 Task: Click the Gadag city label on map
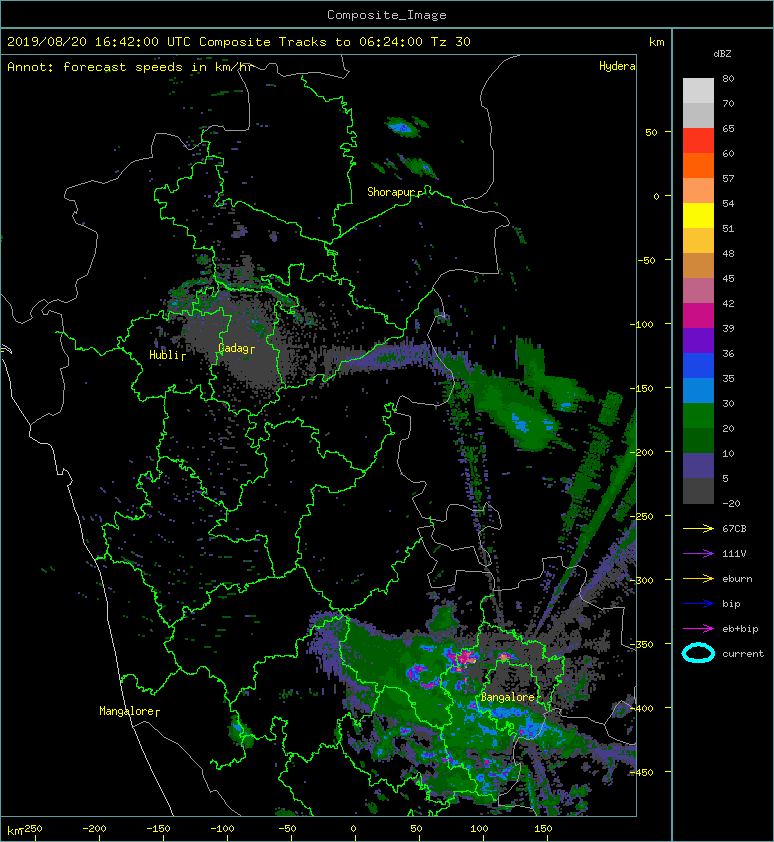coord(233,349)
